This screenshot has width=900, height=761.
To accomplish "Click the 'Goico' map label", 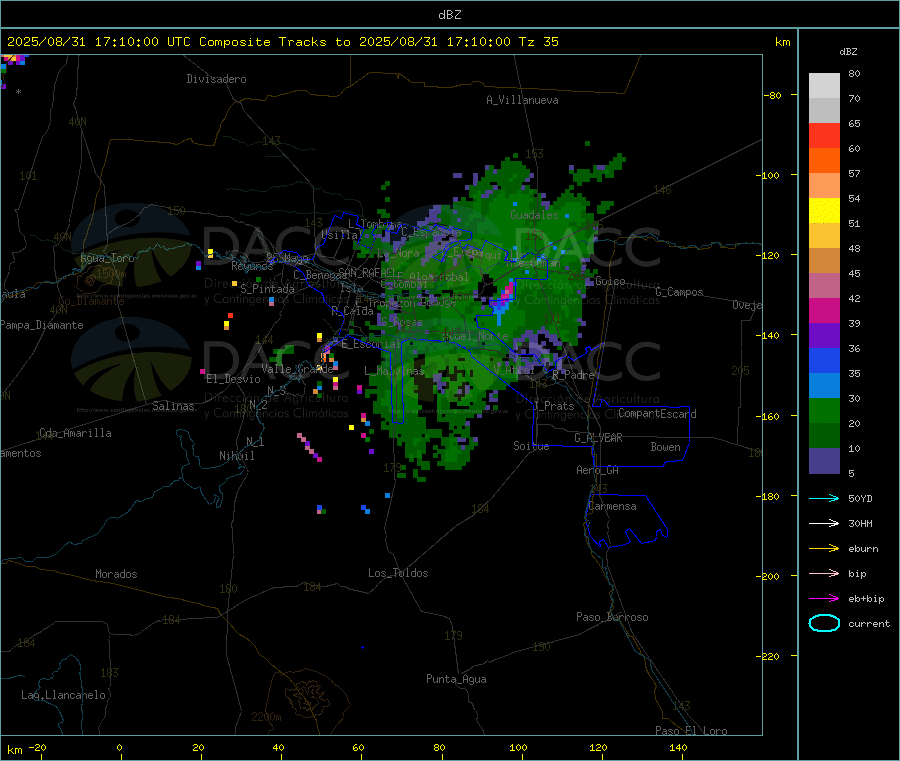I will (x=610, y=281).
